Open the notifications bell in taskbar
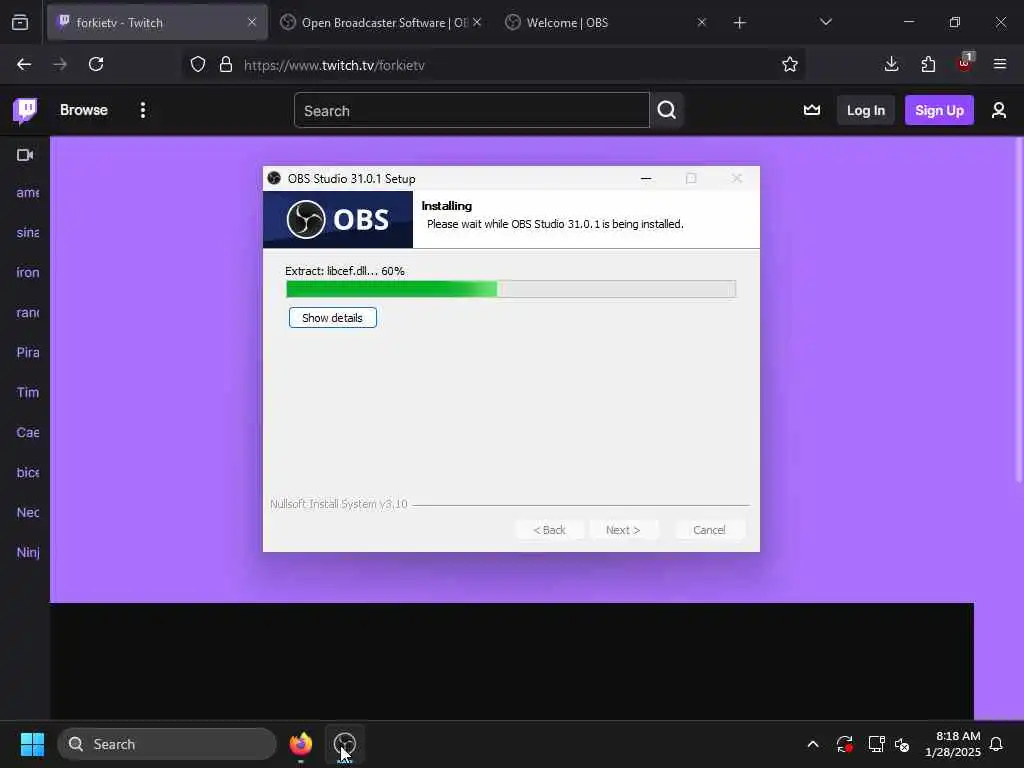 pyautogui.click(x=996, y=744)
